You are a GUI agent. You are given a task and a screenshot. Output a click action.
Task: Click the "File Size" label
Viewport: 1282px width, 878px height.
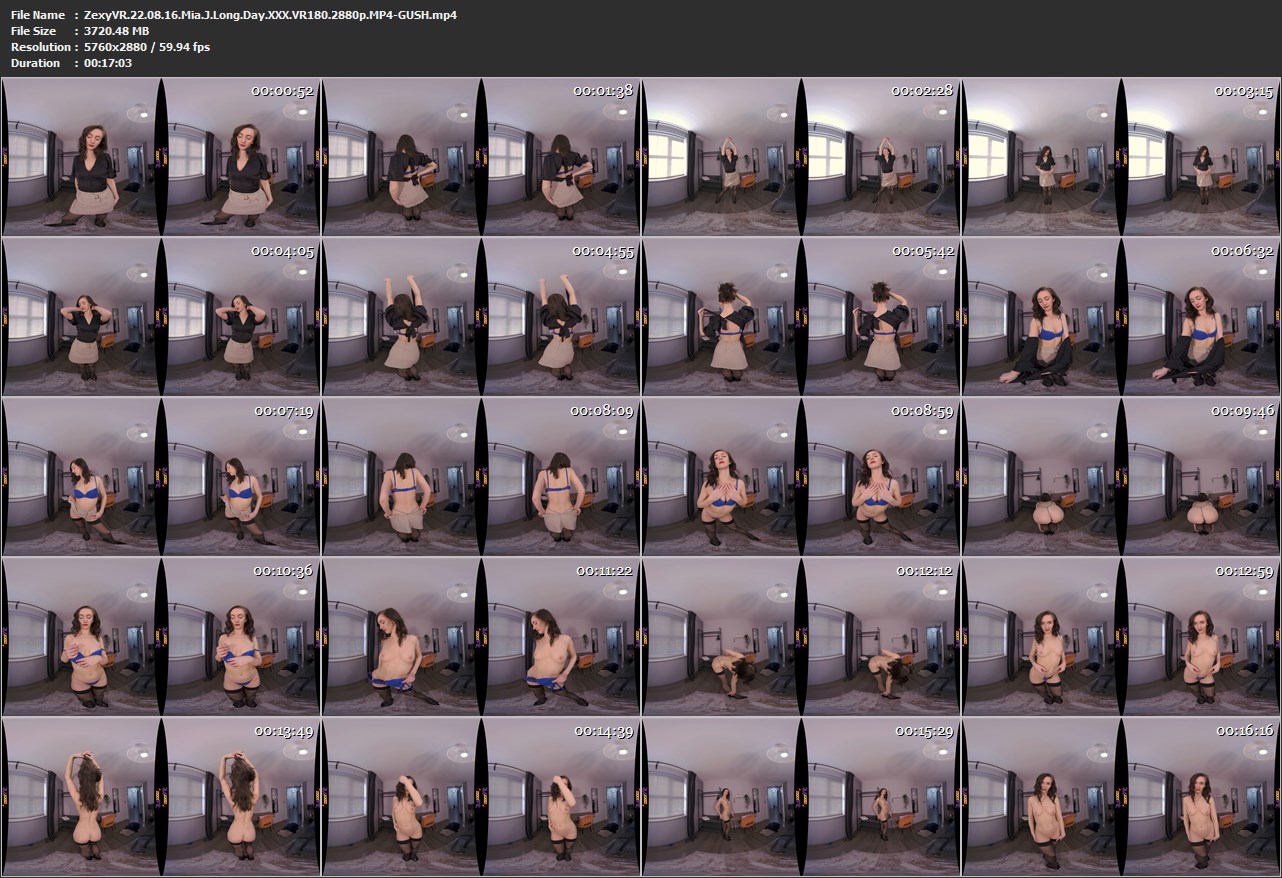click(x=34, y=31)
